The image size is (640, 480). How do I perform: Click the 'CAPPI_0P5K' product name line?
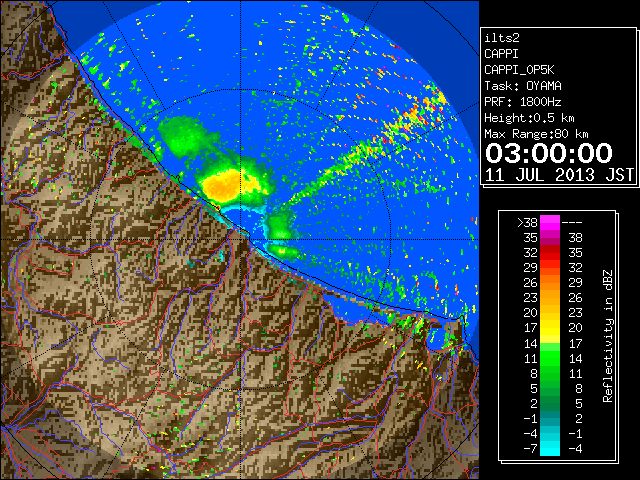519,70
